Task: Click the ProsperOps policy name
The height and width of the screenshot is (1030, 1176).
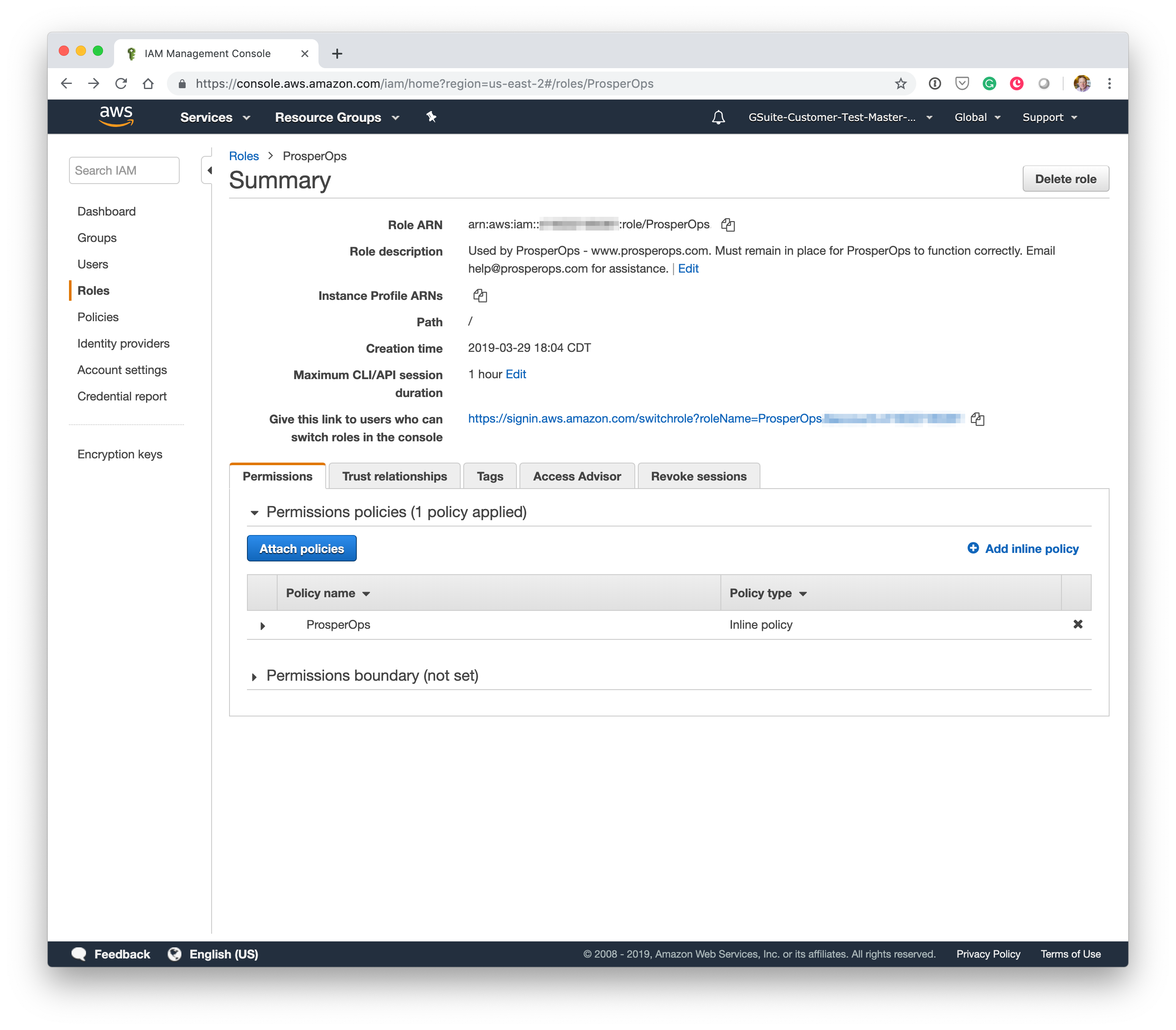Action: [338, 625]
